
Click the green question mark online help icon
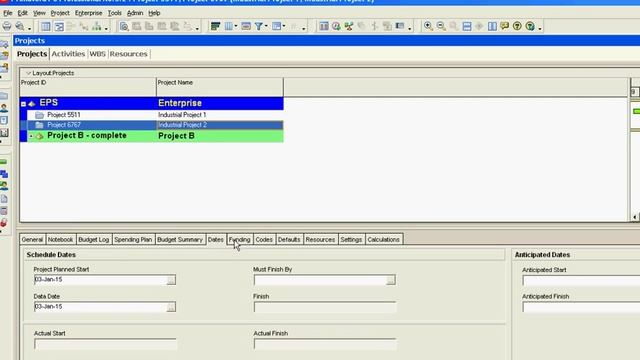[x=530, y=27]
